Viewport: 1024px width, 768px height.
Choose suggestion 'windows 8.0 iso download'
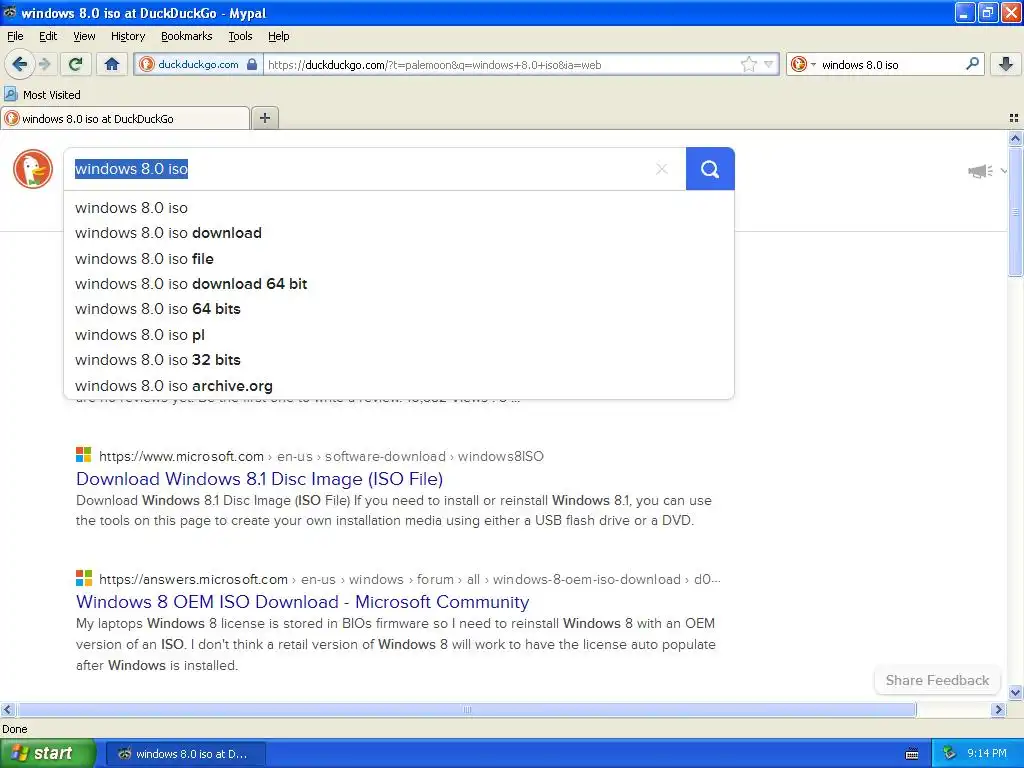[399, 233]
